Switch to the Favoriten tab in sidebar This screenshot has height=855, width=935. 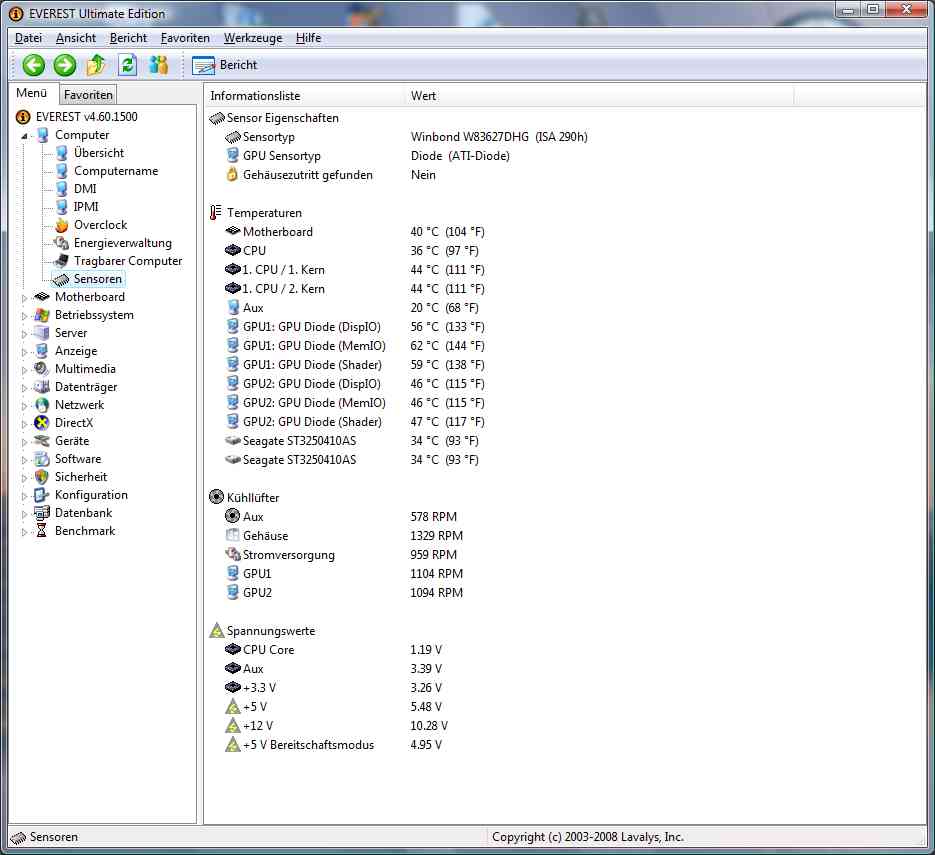coord(88,95)
